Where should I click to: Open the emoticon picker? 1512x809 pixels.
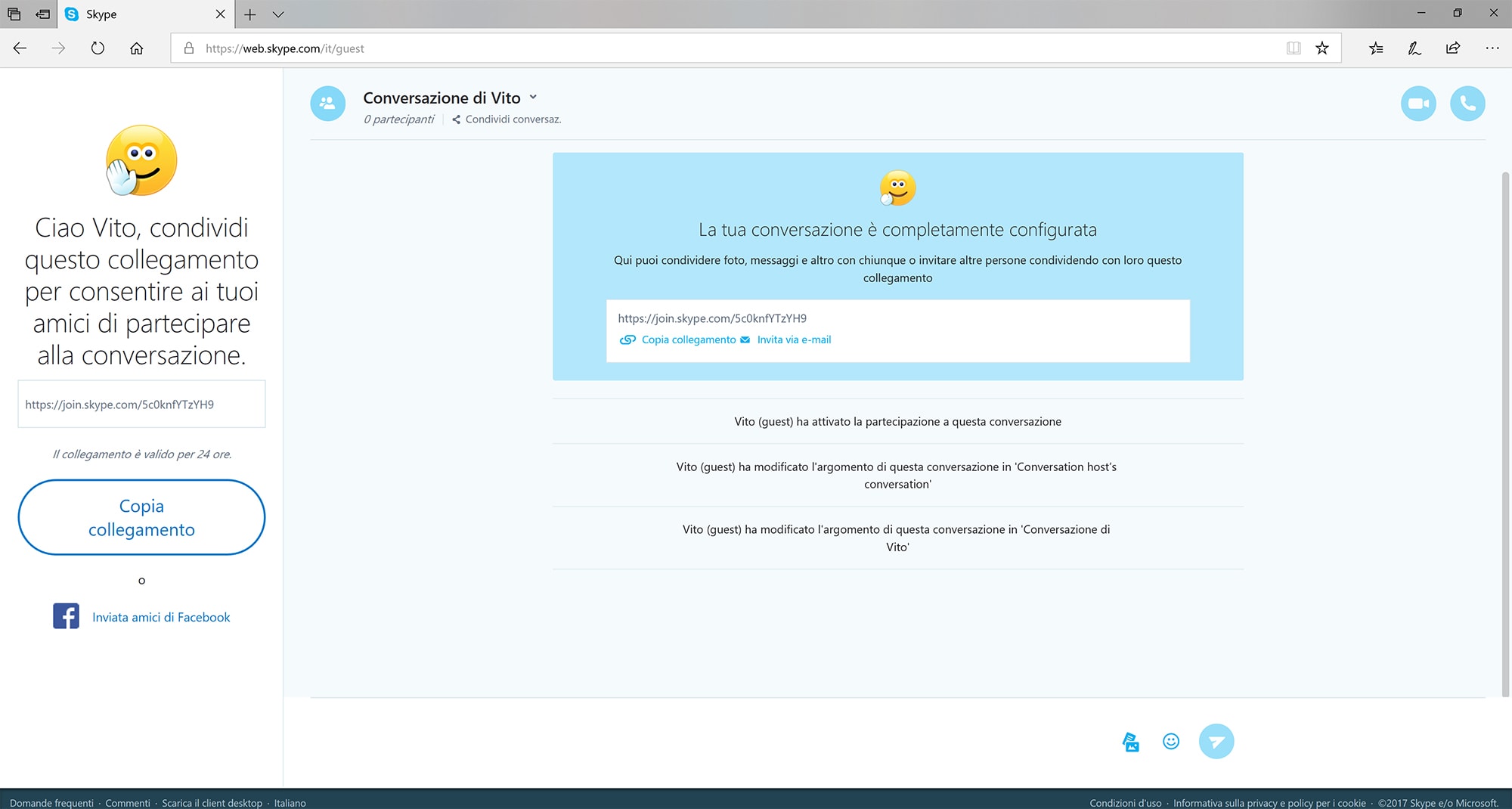[1170, 742]
